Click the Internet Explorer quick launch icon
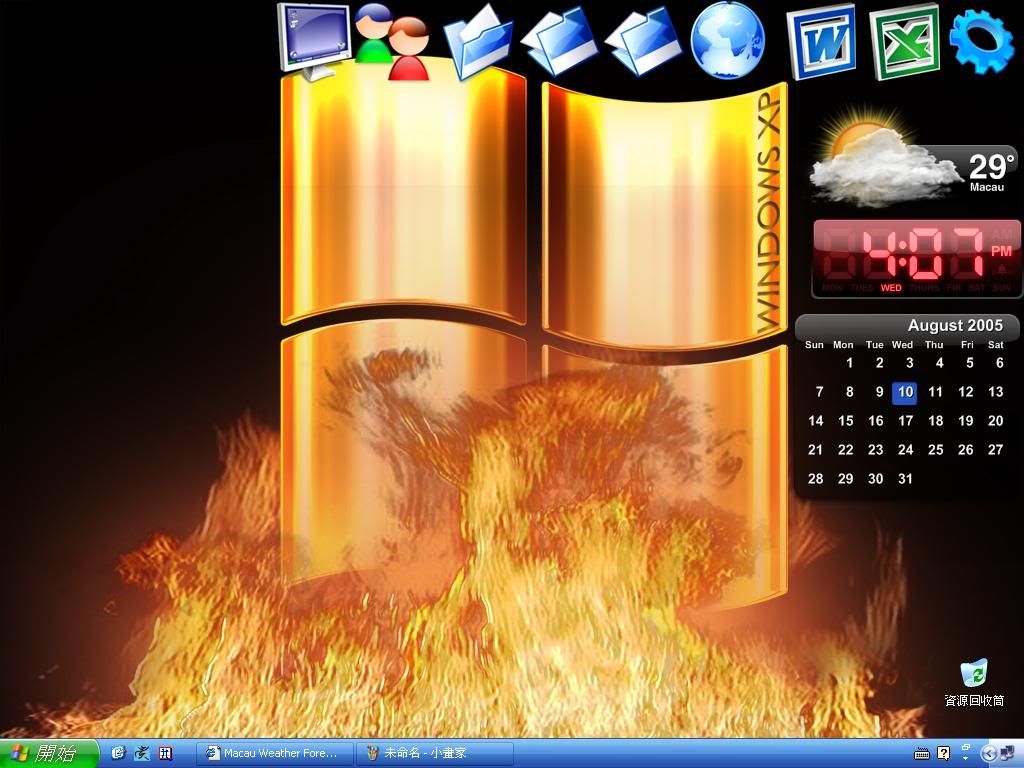The height and width of the screenshot is (768, 1024). tap(118, 753)
